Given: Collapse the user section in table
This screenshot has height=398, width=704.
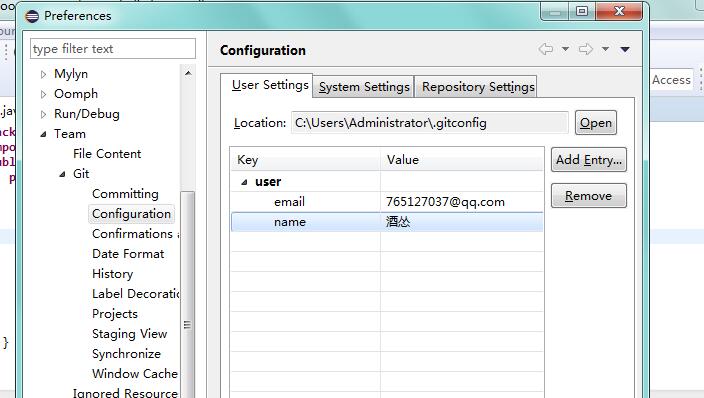Looking at the screenshot, I should click(x=244, y=182).
